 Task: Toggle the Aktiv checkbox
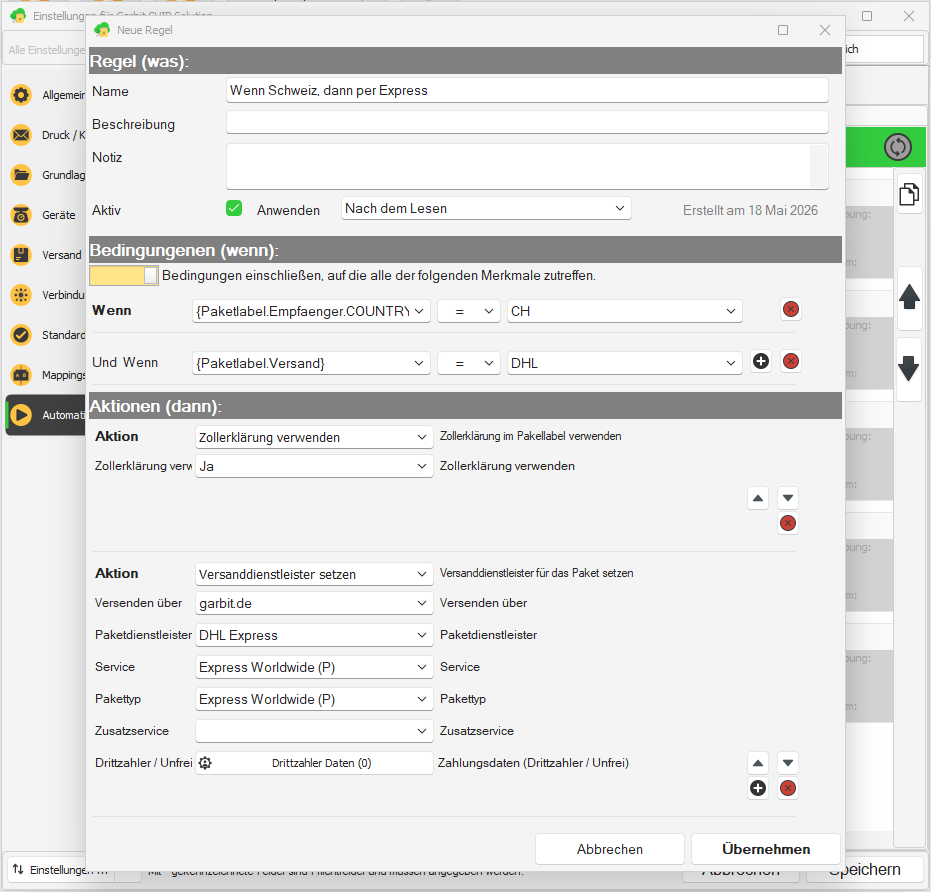[x=234, y=208]
